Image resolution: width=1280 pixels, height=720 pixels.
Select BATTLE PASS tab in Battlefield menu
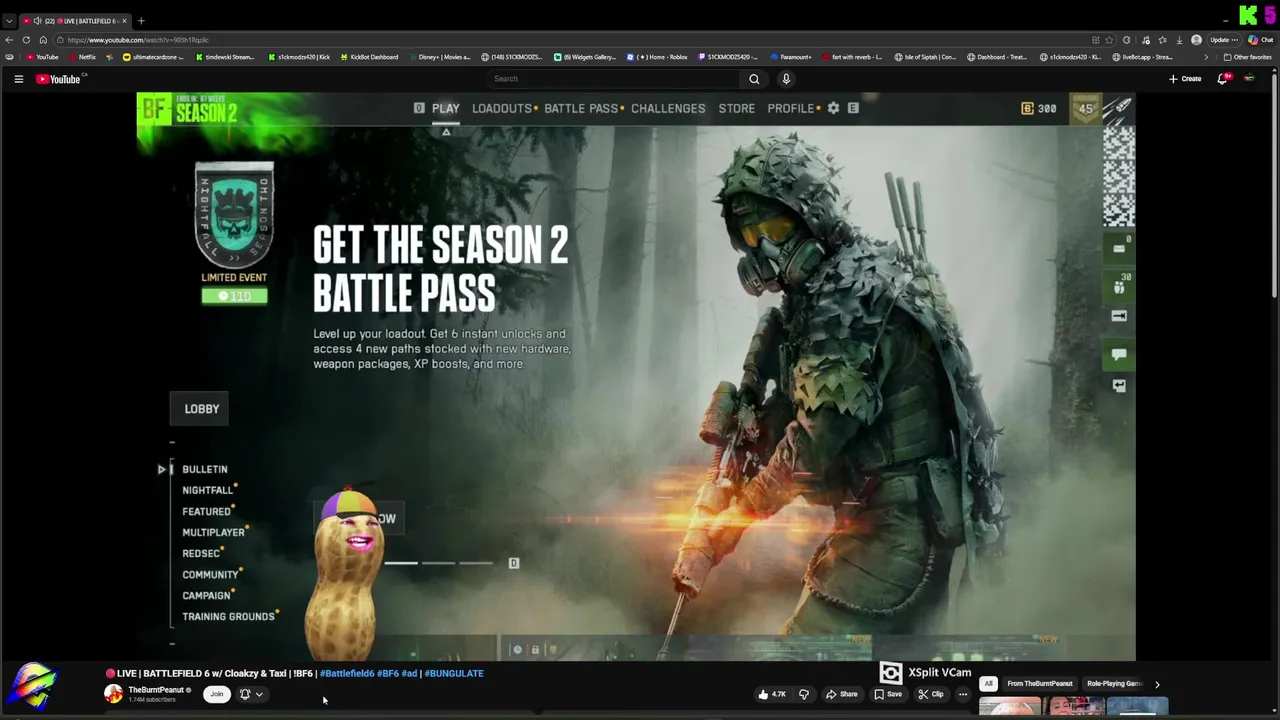[581, 108]
